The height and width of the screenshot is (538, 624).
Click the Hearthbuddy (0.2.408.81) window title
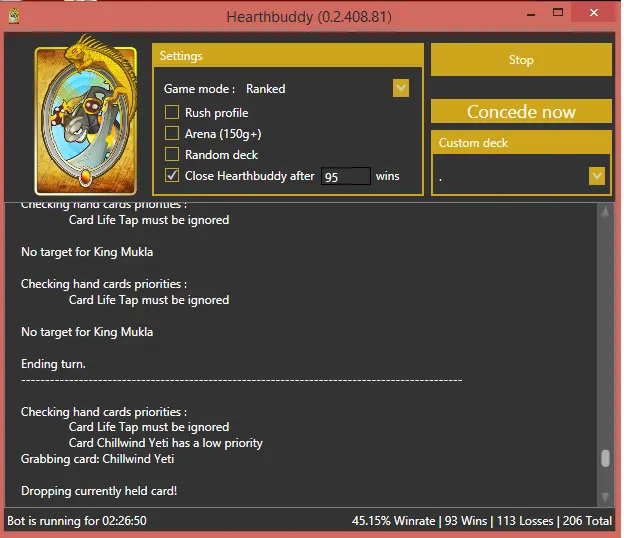pyautogui.click(x=309, y=17)
